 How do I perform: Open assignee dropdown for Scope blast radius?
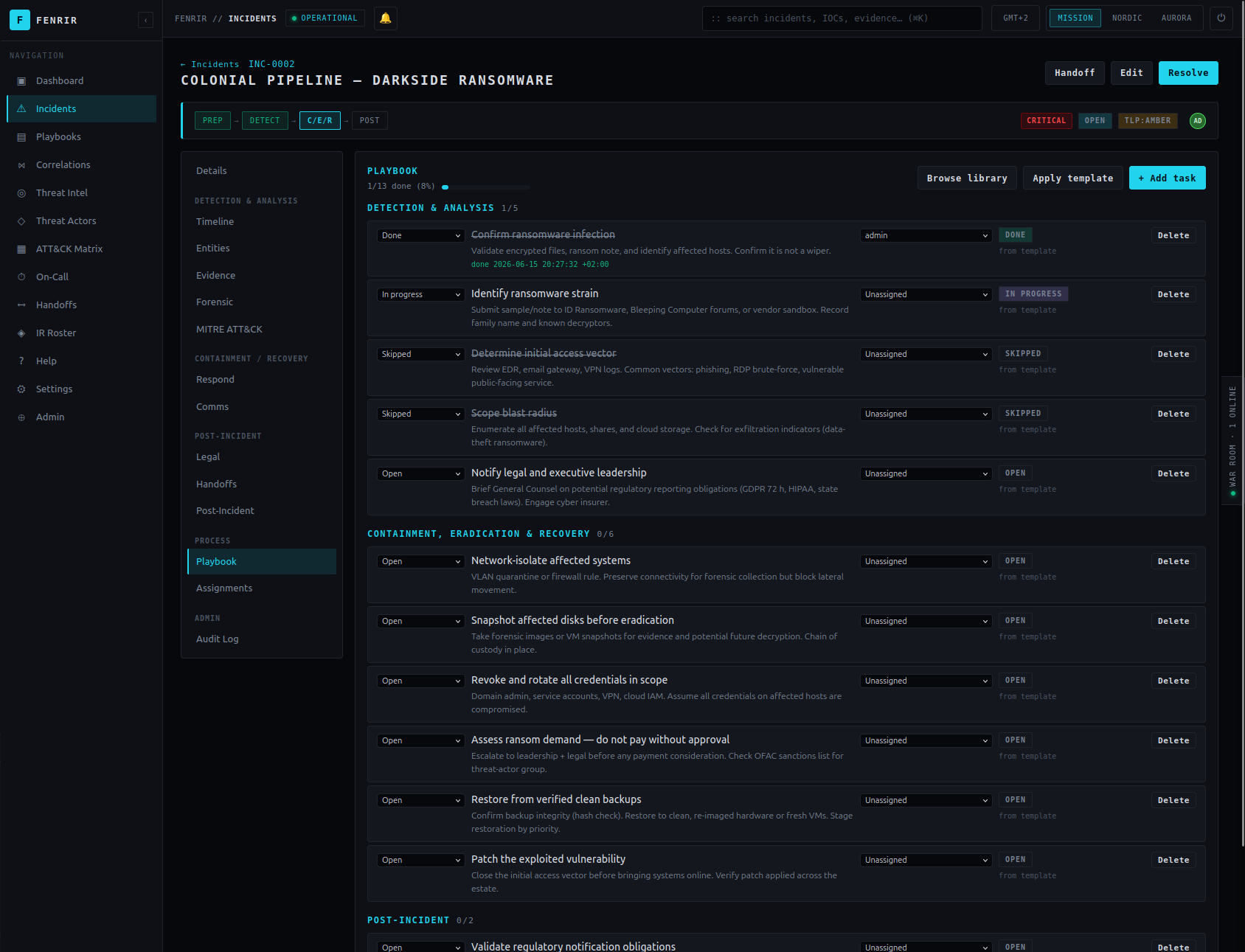[x=926, y=414]
